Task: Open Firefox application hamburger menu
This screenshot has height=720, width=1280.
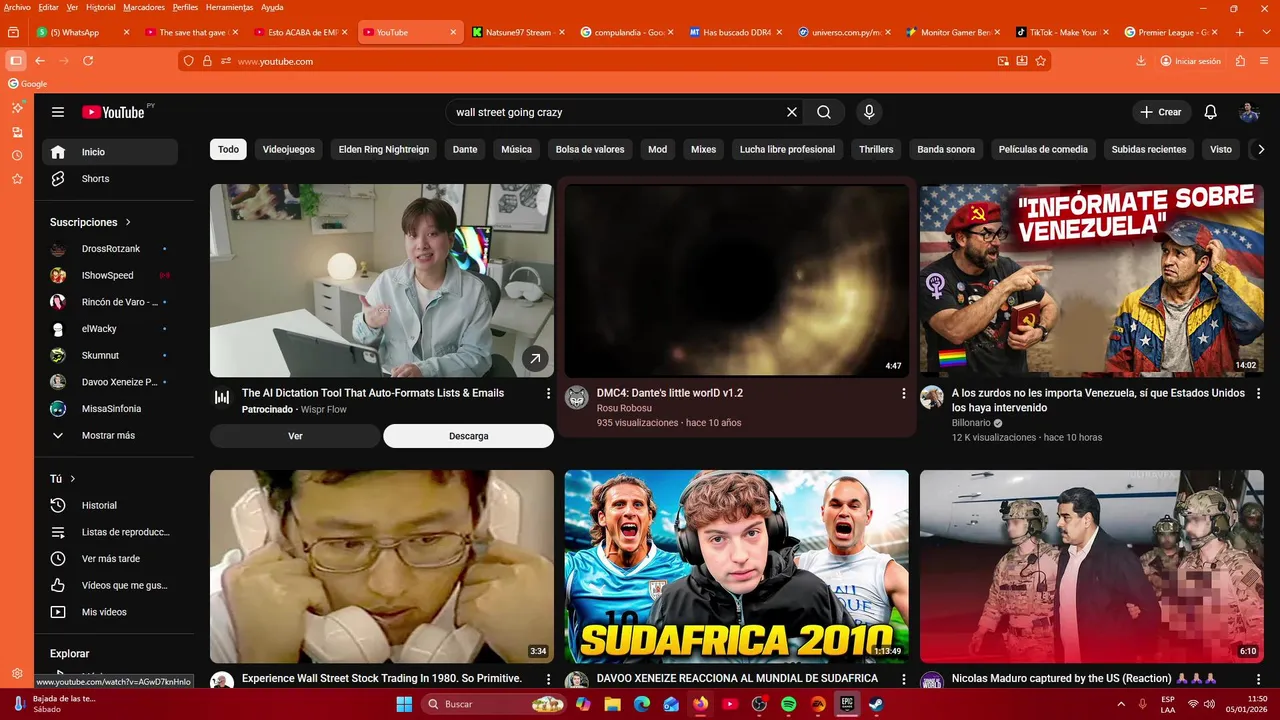Action: point(1265,61)
